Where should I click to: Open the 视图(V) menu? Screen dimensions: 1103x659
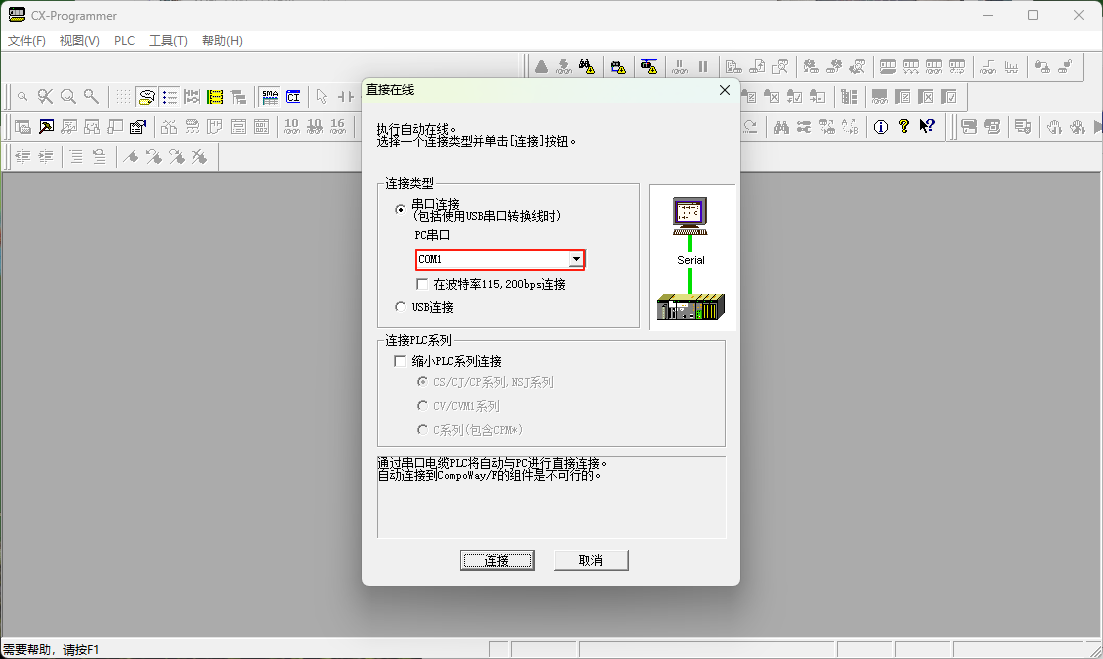(x=79, y=41)
